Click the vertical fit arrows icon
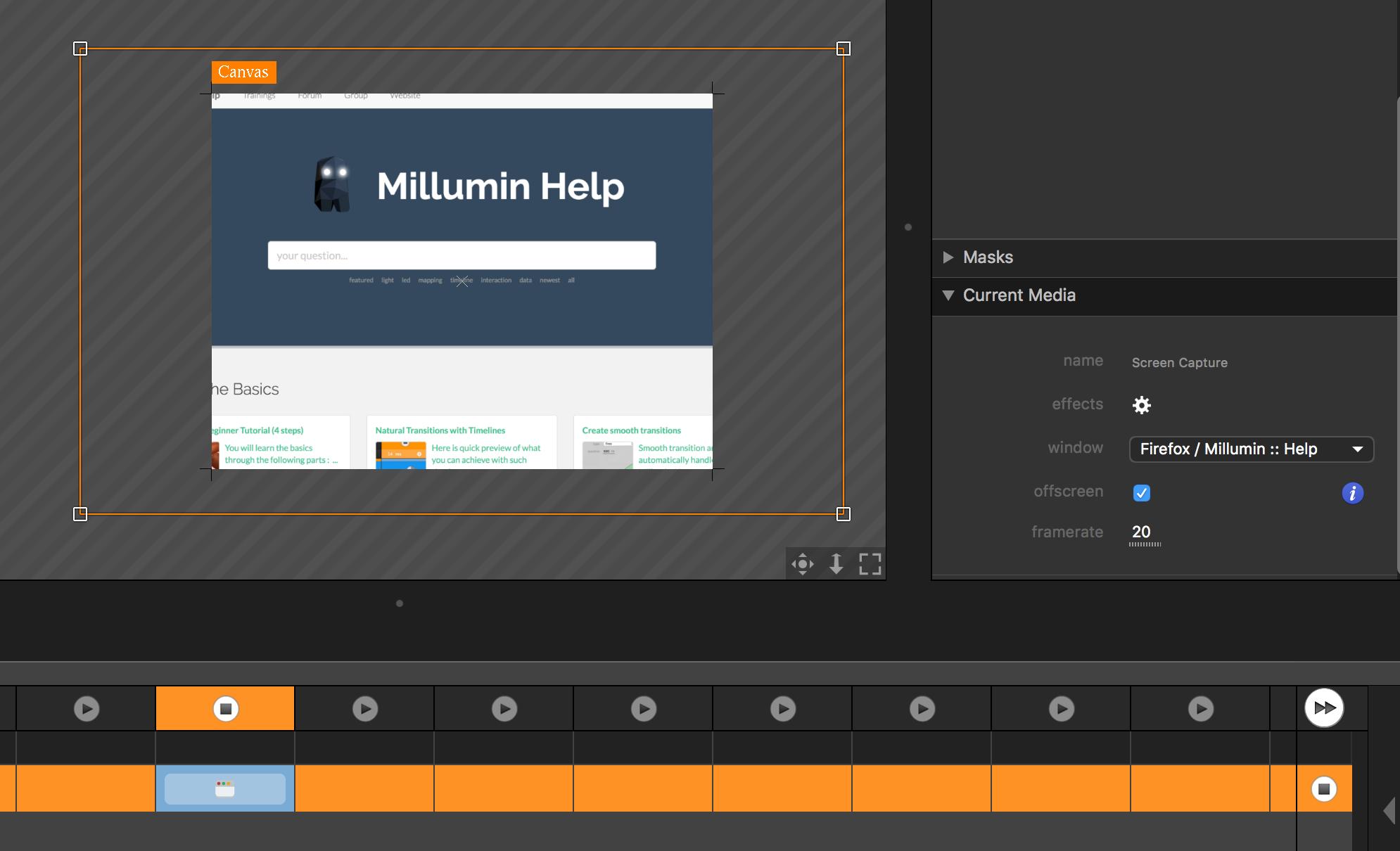 click(x=836, y=564)
